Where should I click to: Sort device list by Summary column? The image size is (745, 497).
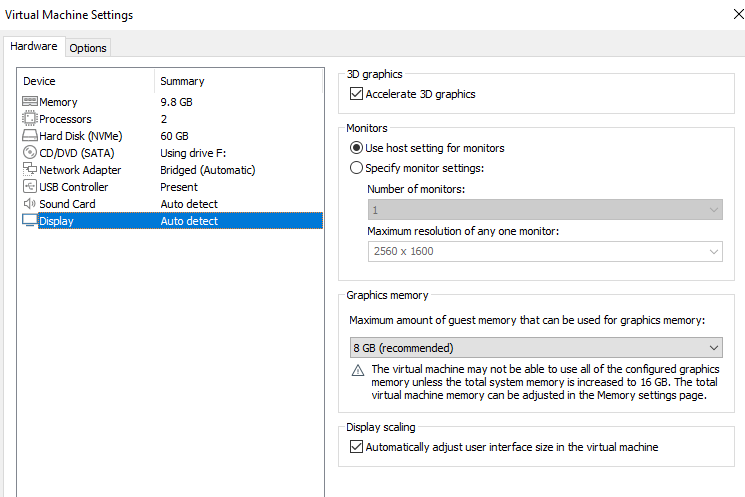point(182,81)
